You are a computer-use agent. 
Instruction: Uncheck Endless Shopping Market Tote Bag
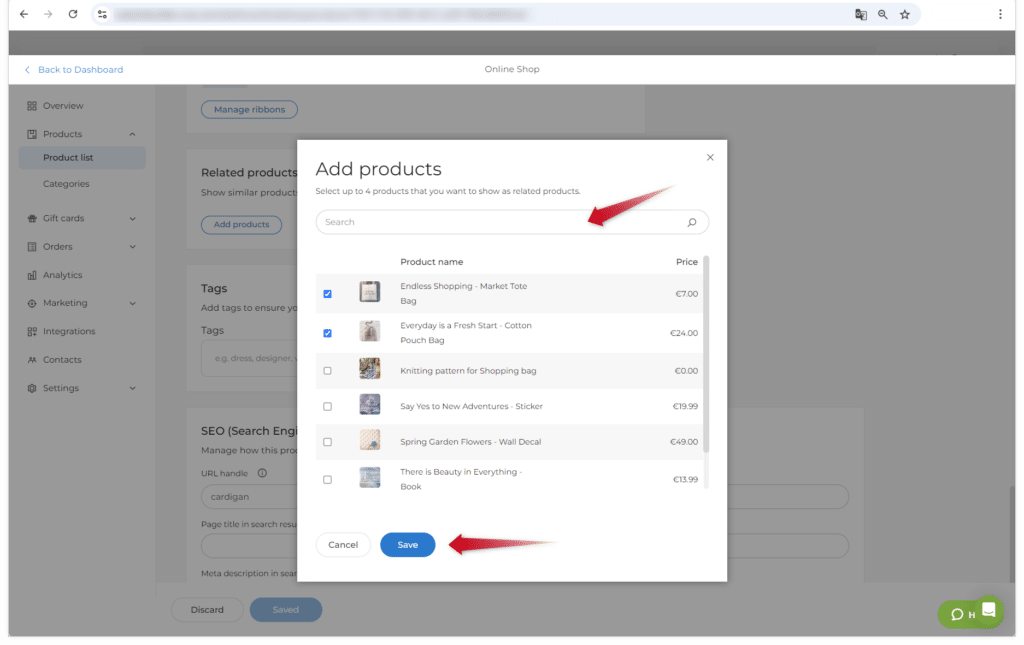(327, 294)
